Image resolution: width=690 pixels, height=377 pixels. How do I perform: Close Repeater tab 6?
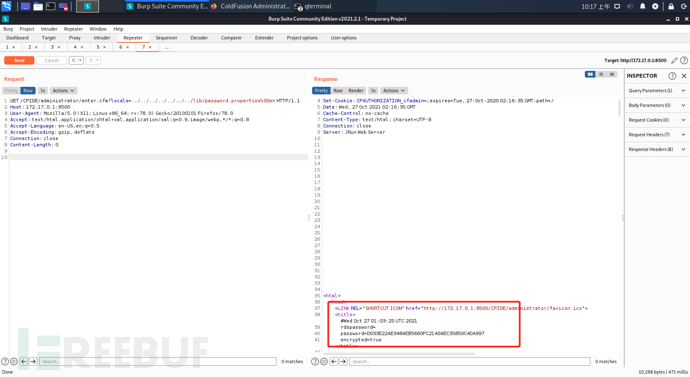pyautogui.click(x=127, y=47)
